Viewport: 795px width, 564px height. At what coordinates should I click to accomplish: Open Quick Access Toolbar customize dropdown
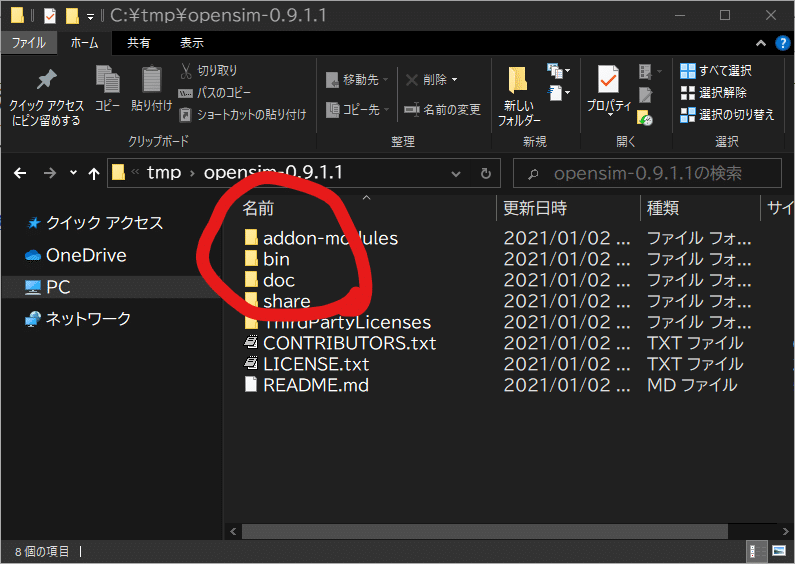tap(90, 17)
